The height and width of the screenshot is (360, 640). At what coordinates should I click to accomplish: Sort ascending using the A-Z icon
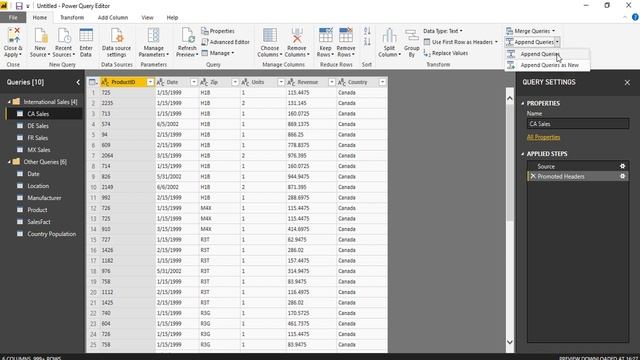[367, 31]
